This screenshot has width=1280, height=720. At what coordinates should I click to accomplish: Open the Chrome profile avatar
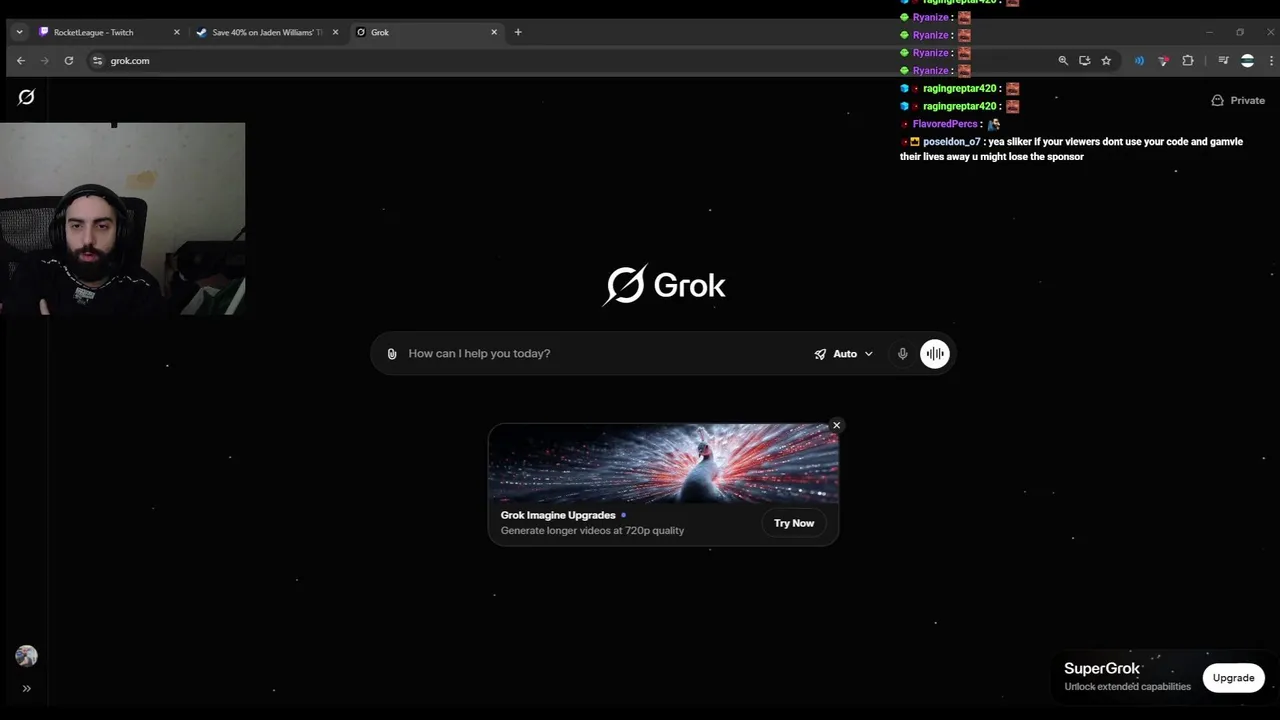[x=1247, y=61]
